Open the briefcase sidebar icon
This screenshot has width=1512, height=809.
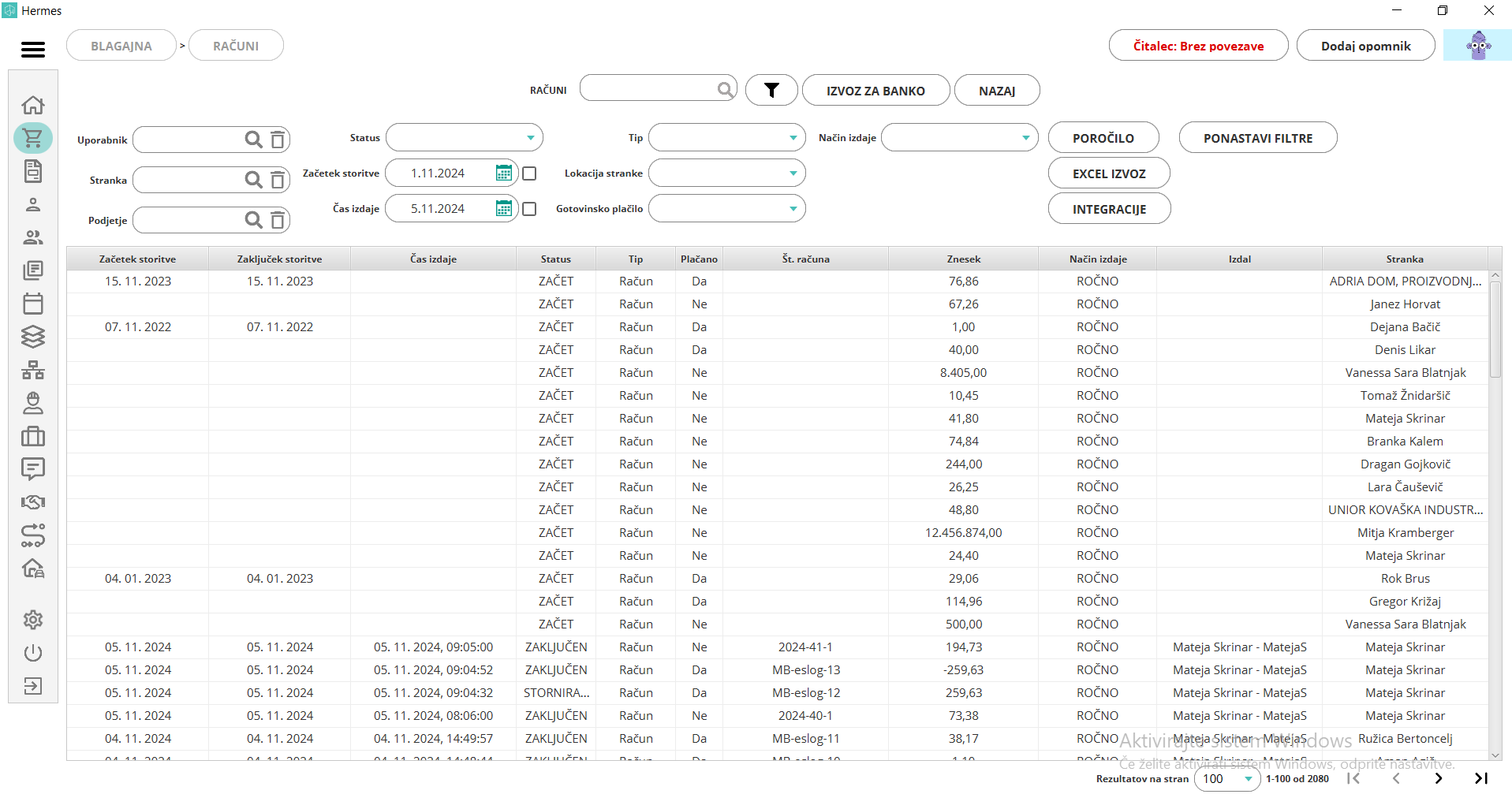coord(33,436)
